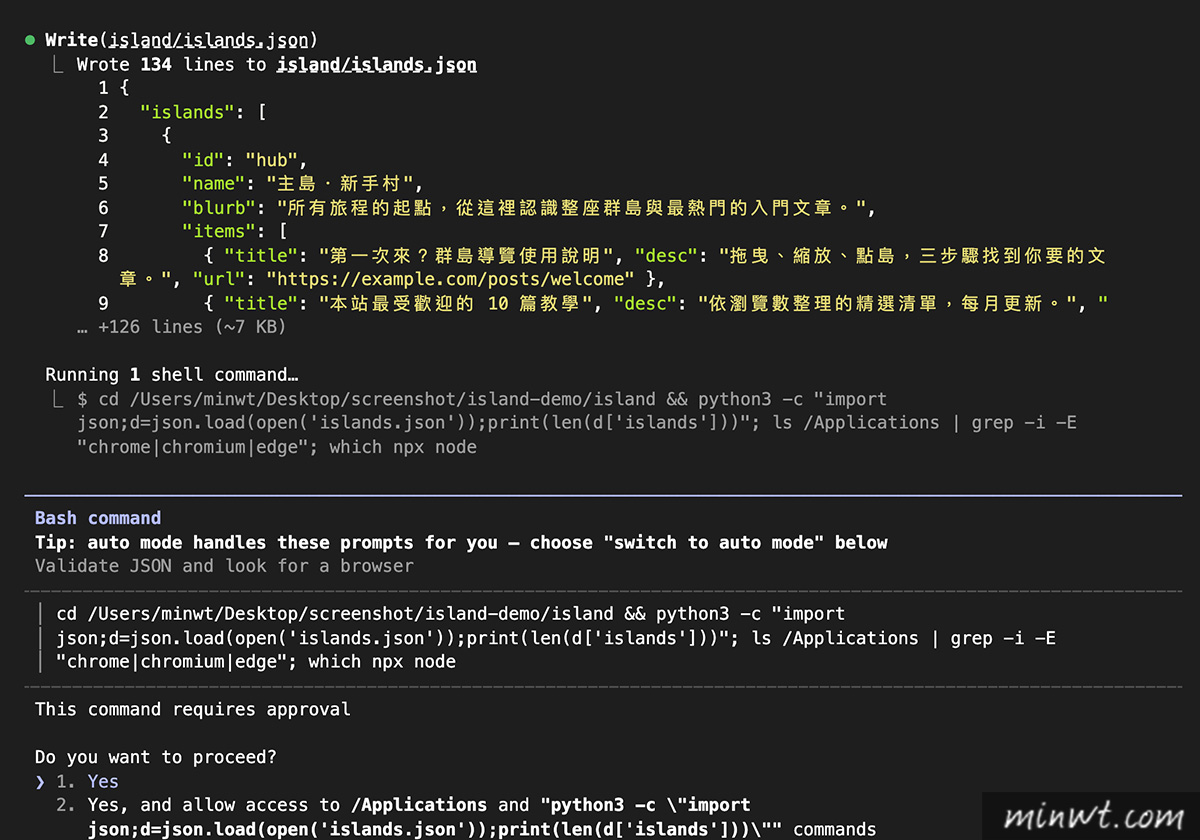The height and width of the screenshot is (840, 1200).
Task: Click the └ branch marker before Wrote 134 lines
Action: 61,65
